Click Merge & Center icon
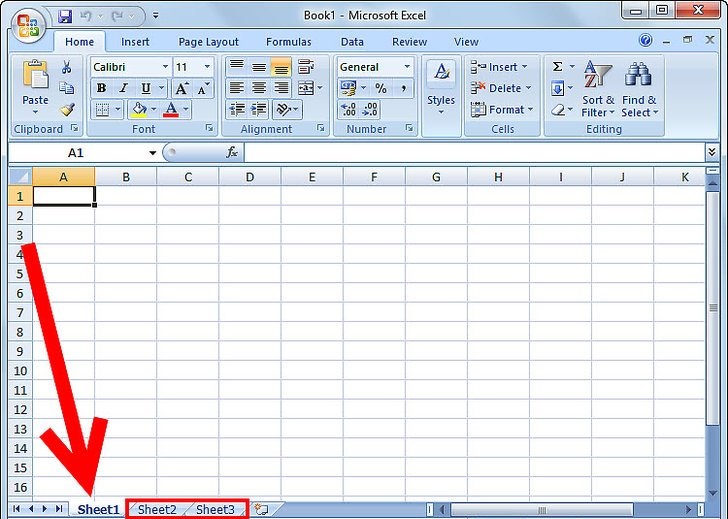 click(x=306, y=88)
